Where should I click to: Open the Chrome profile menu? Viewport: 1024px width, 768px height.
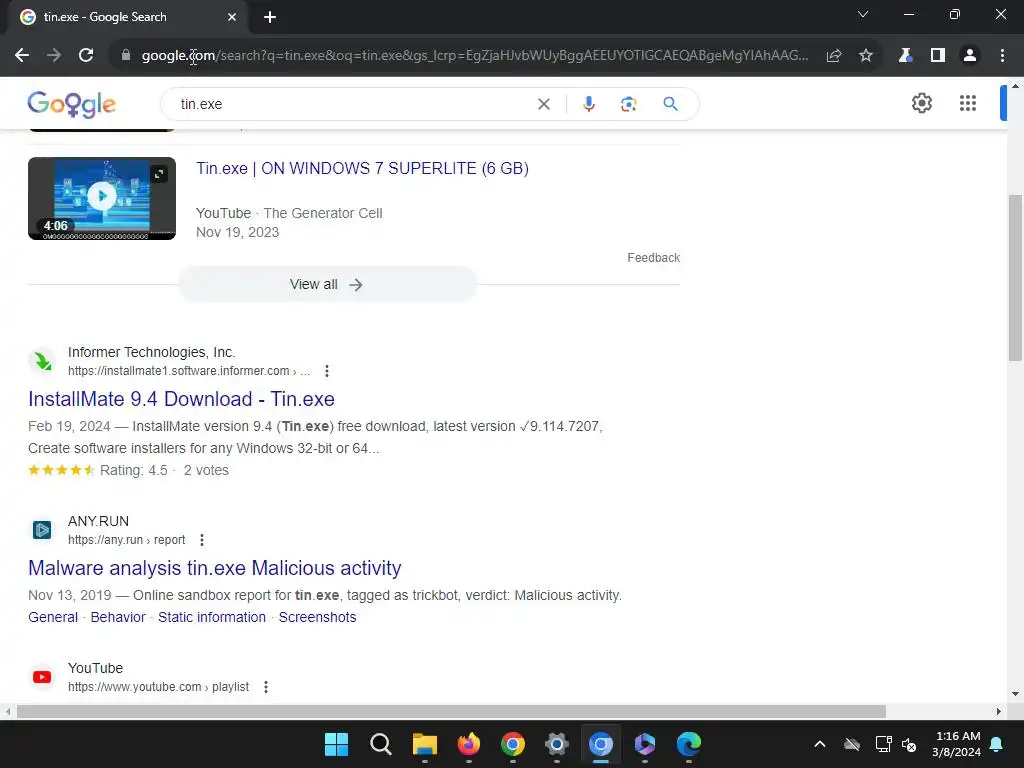pyautogui.click(x=970, y=56)
